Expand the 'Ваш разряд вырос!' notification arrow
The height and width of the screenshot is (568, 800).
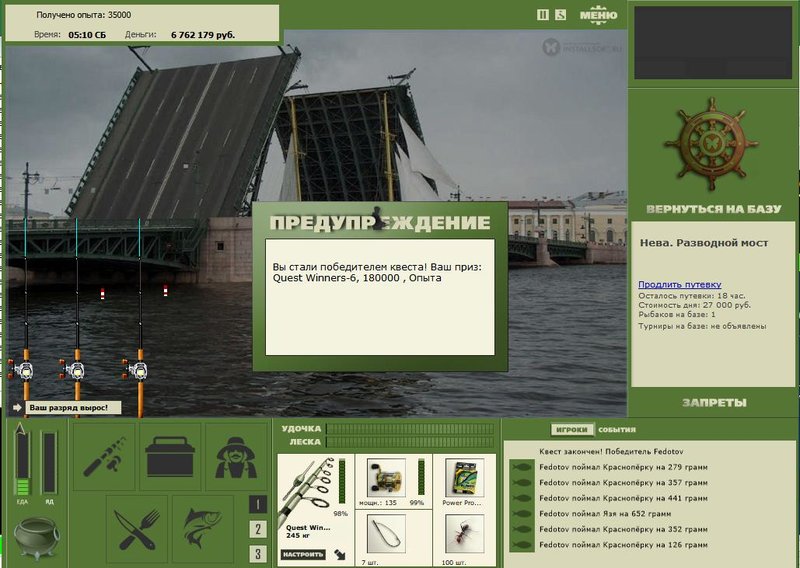[17, 407]
